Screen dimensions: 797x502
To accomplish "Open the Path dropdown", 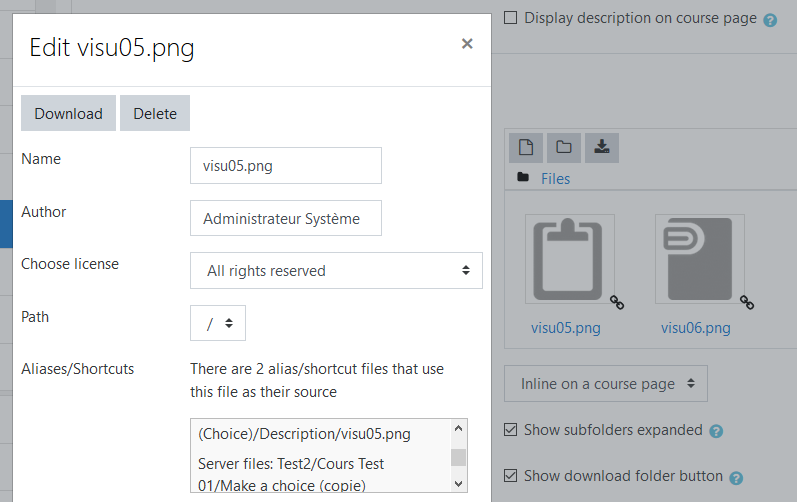I will point(218,323).
